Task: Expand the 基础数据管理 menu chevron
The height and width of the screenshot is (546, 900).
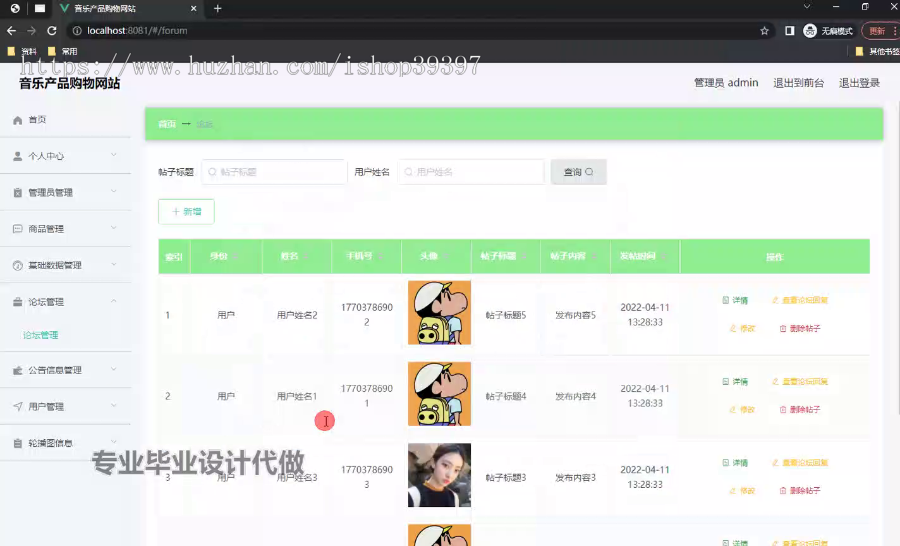Action: tap(114, 264)
